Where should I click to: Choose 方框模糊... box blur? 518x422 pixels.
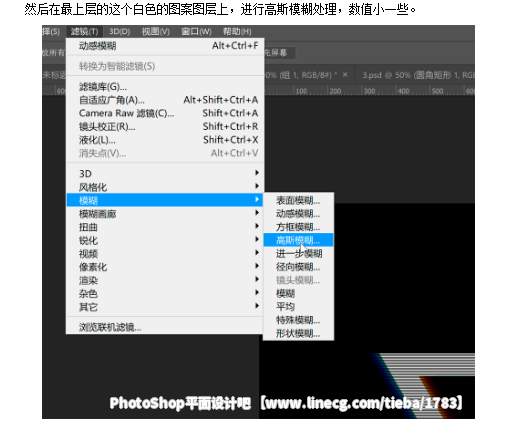tap(298, 227)
